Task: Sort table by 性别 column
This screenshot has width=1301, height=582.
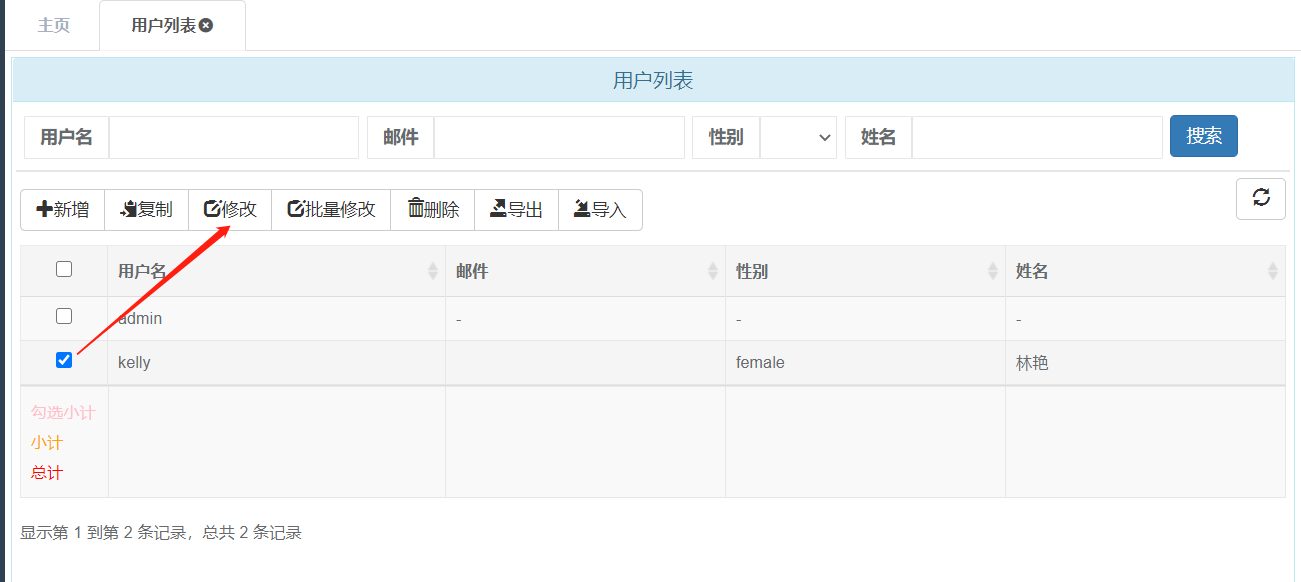Action: pos(866,271)
